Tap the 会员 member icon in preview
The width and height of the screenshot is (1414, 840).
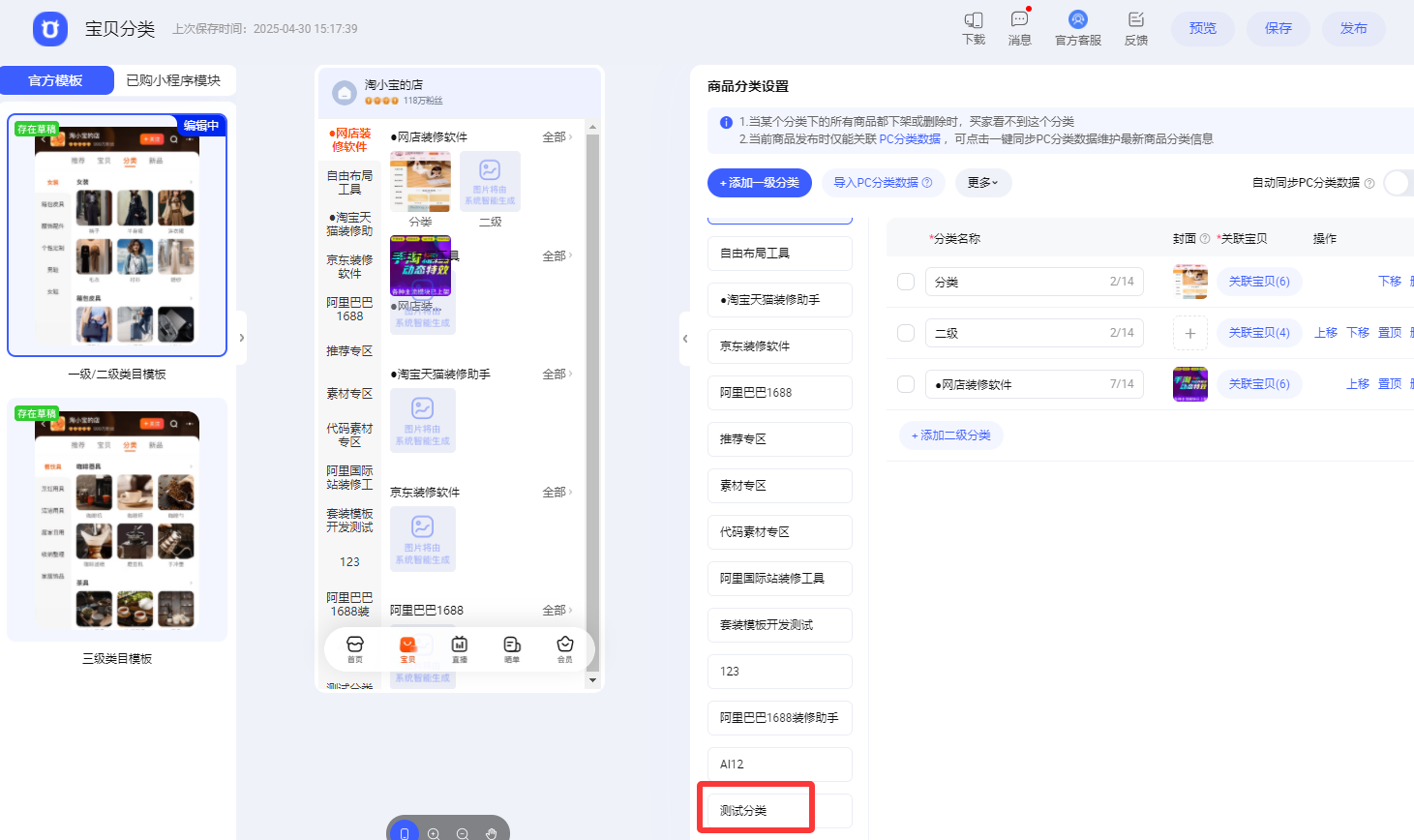pos(564,645)
